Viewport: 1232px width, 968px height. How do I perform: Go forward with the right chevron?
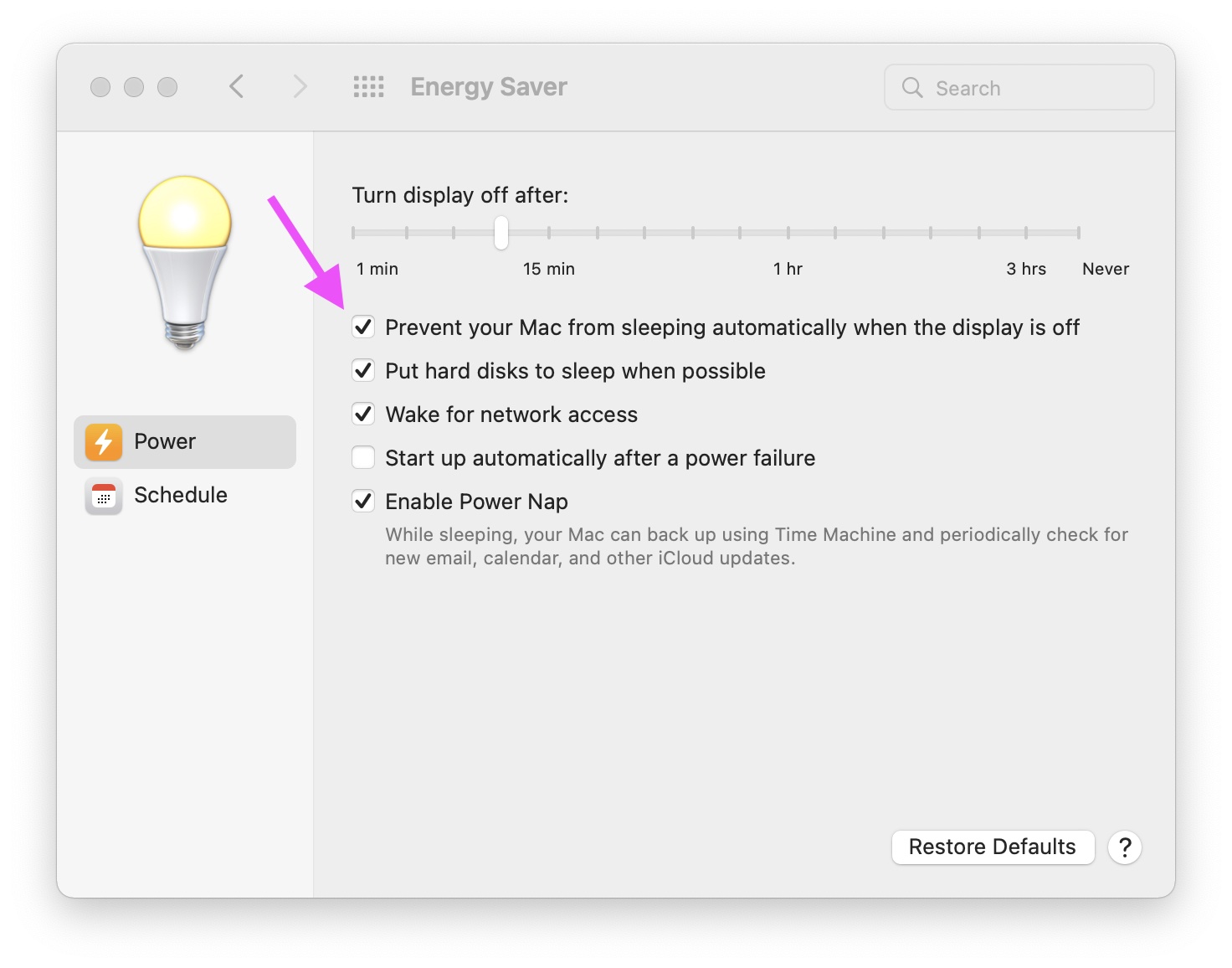tap(300, 86)
